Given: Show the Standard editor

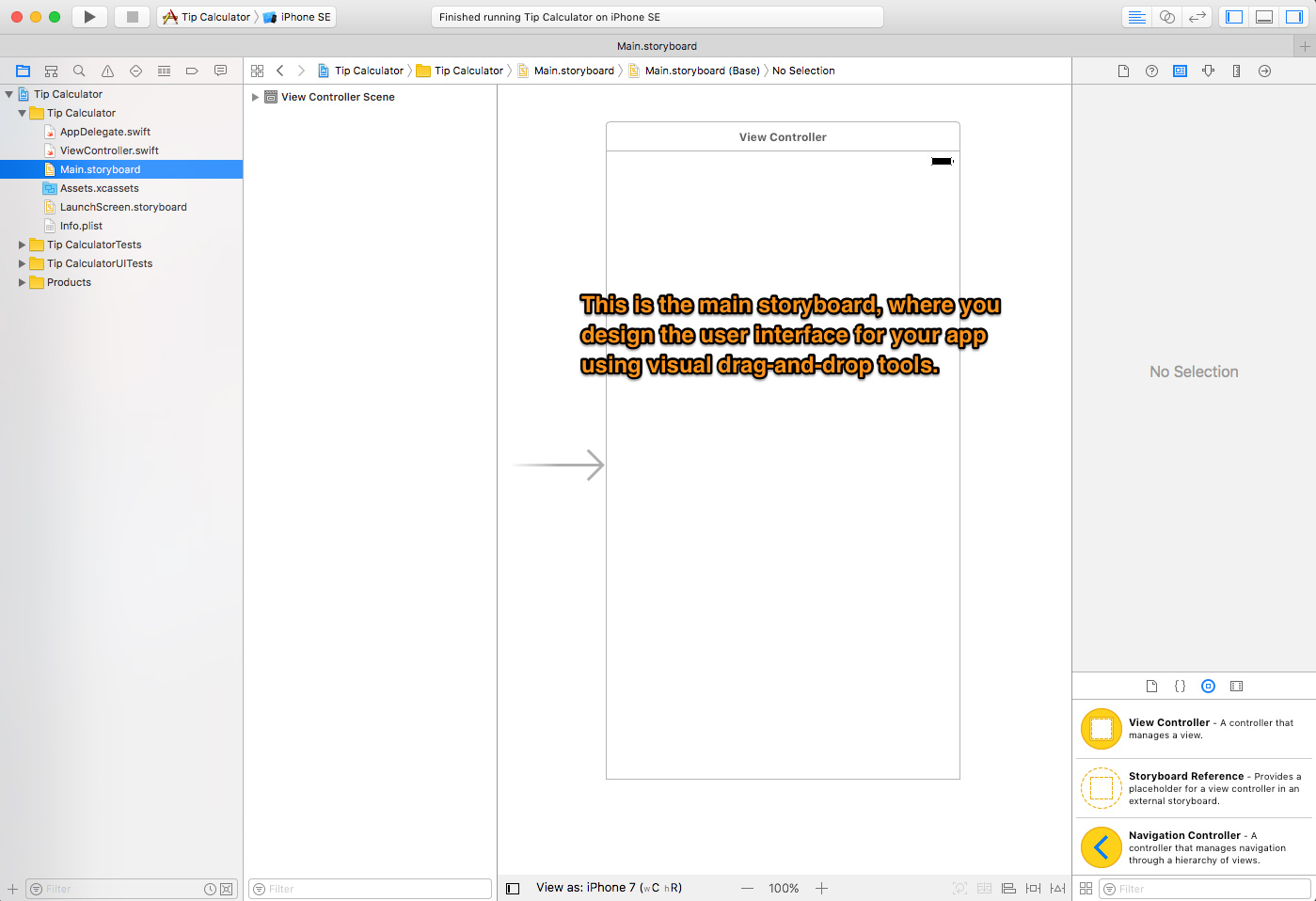Looking at the screenshot, I should click(x=1136, y=17).
